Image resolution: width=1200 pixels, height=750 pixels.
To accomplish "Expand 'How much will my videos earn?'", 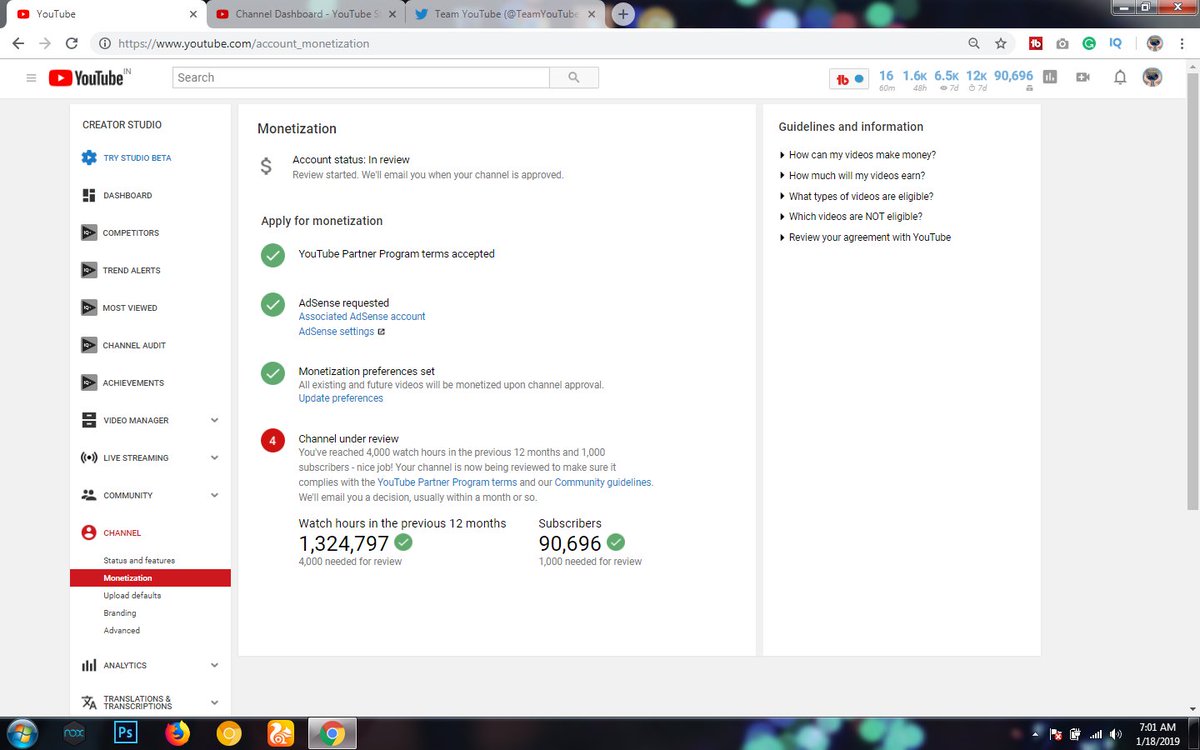I will 857,176.
